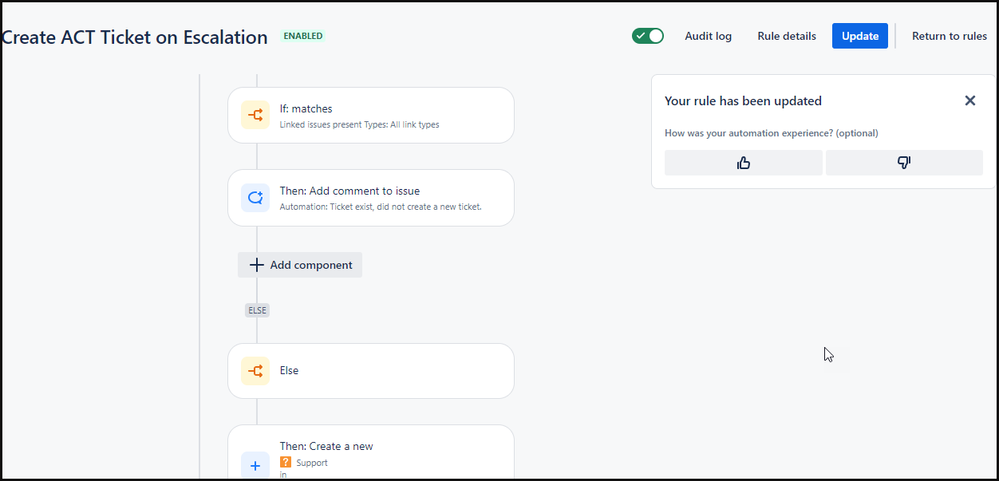This screenshot has height=481, width=999.
Task: Click Add component button
Action: [x=300, y=265]
